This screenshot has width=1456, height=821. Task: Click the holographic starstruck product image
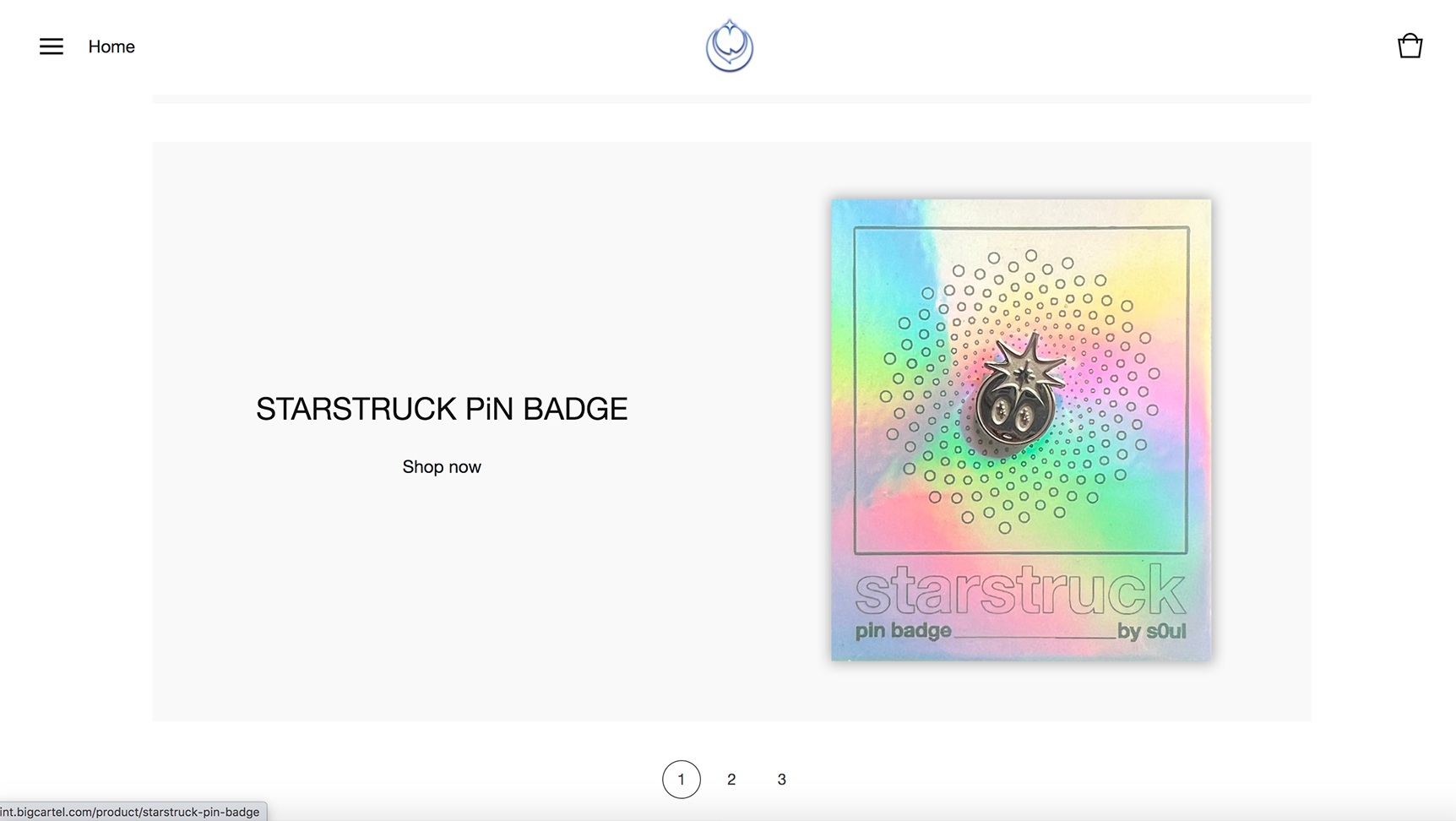tap(1021, 430)
